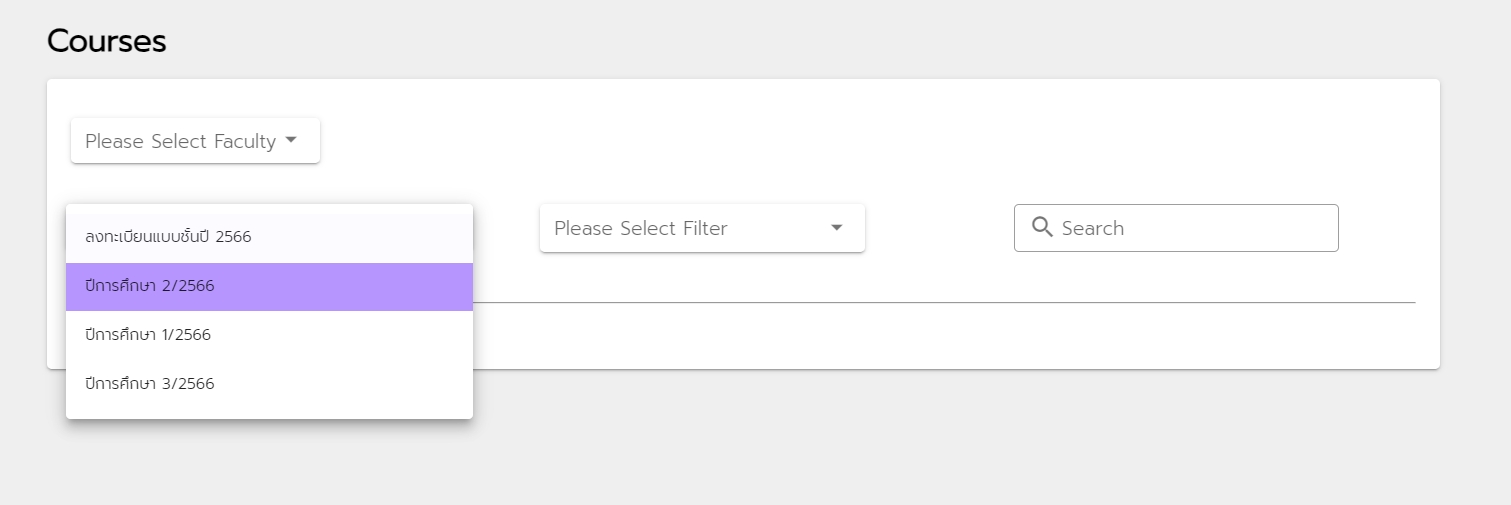Screen dimensions: 1511x505
Task: Click the arrow beside Please Select Faculty
Action: pos(291,141)
